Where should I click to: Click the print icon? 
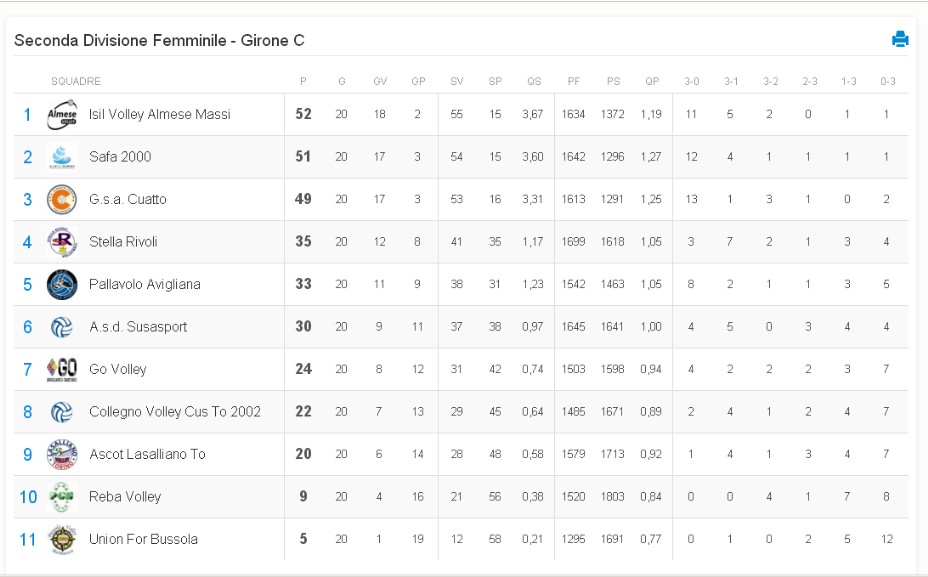coord(900,39)
